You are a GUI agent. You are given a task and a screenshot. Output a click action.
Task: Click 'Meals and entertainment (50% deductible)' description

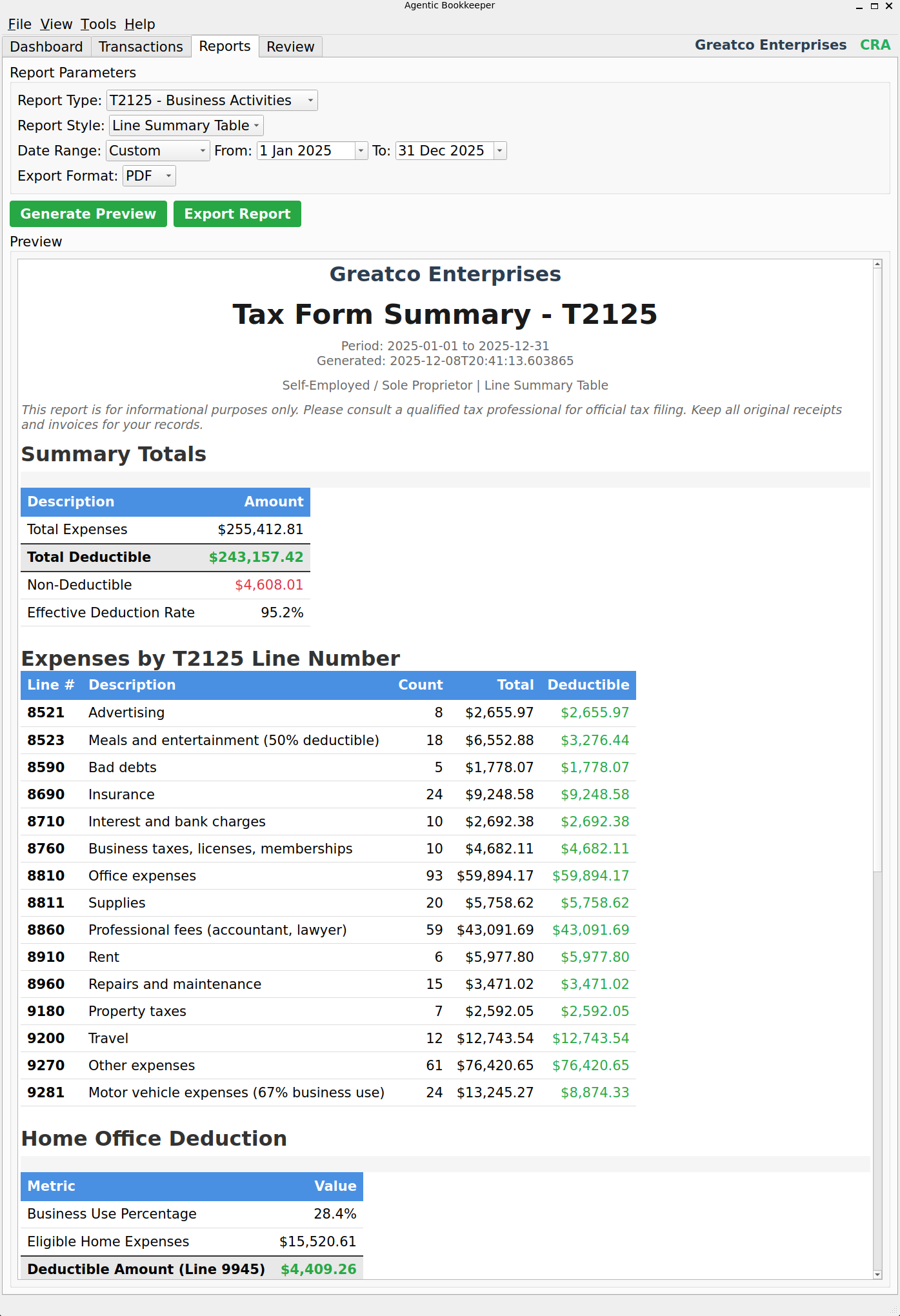(x=234, y=741)
